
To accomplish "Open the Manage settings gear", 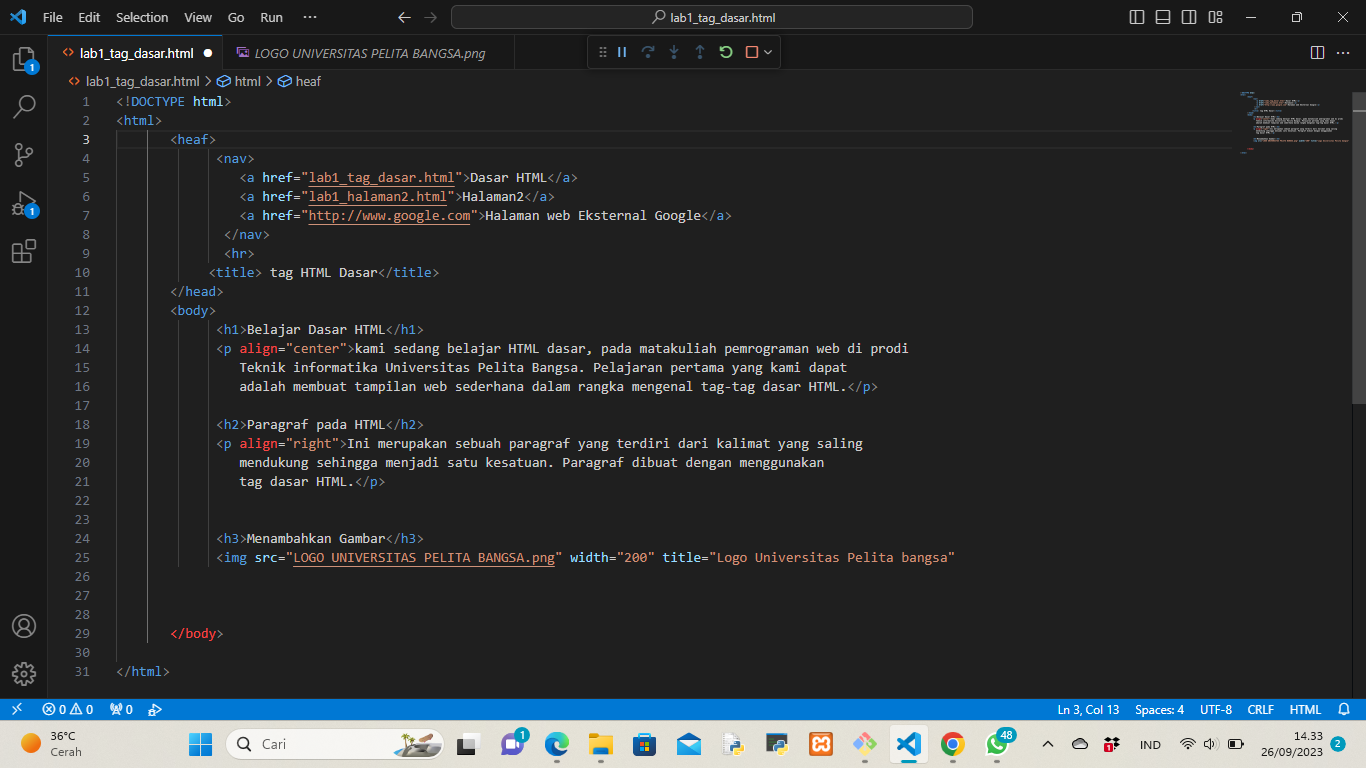I will tap(24, 674).
